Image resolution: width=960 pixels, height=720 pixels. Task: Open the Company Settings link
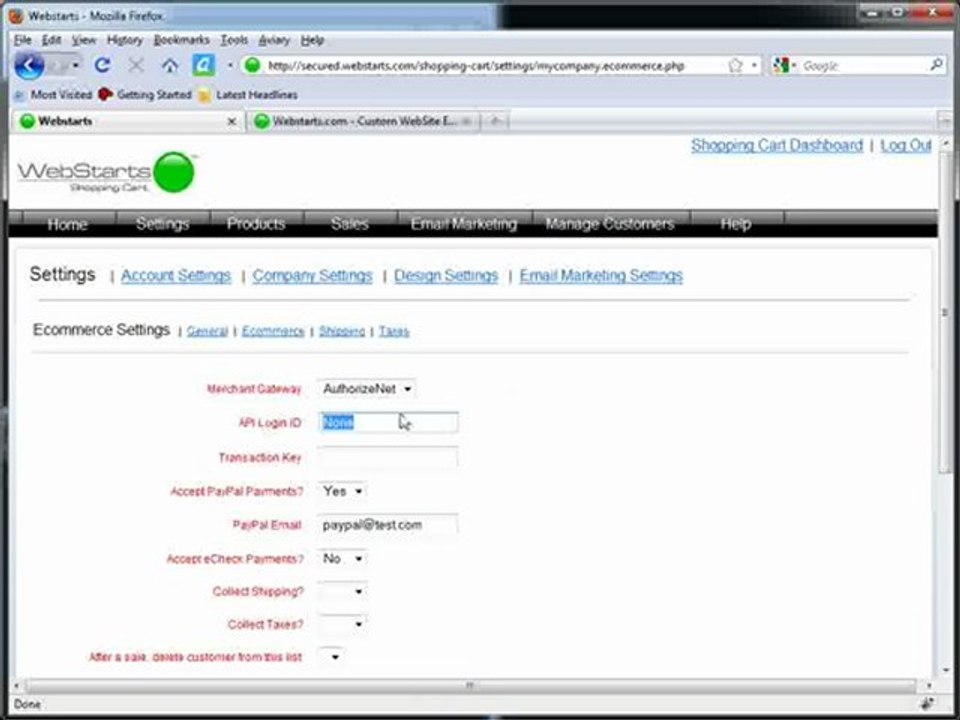(312, 276)
